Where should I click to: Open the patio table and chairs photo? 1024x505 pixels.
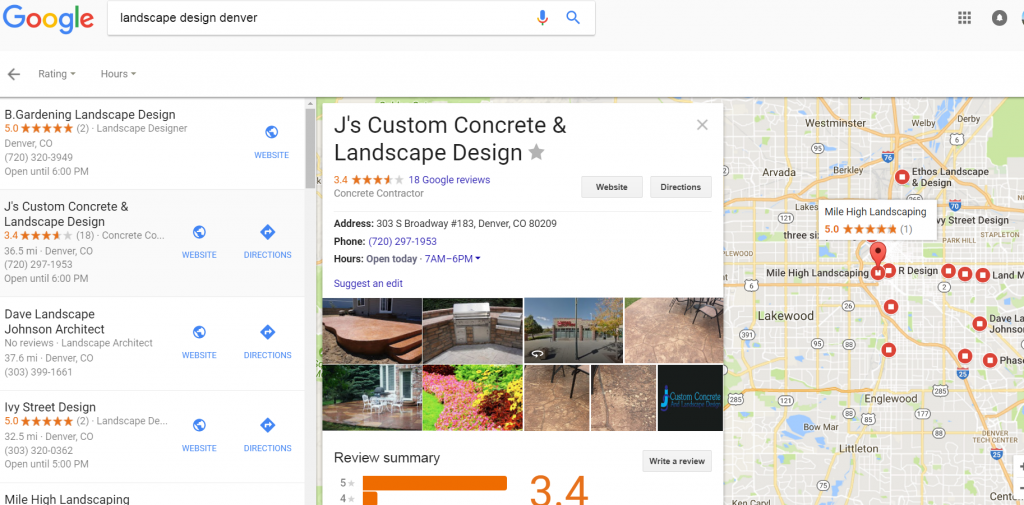[x=372, y=397]
